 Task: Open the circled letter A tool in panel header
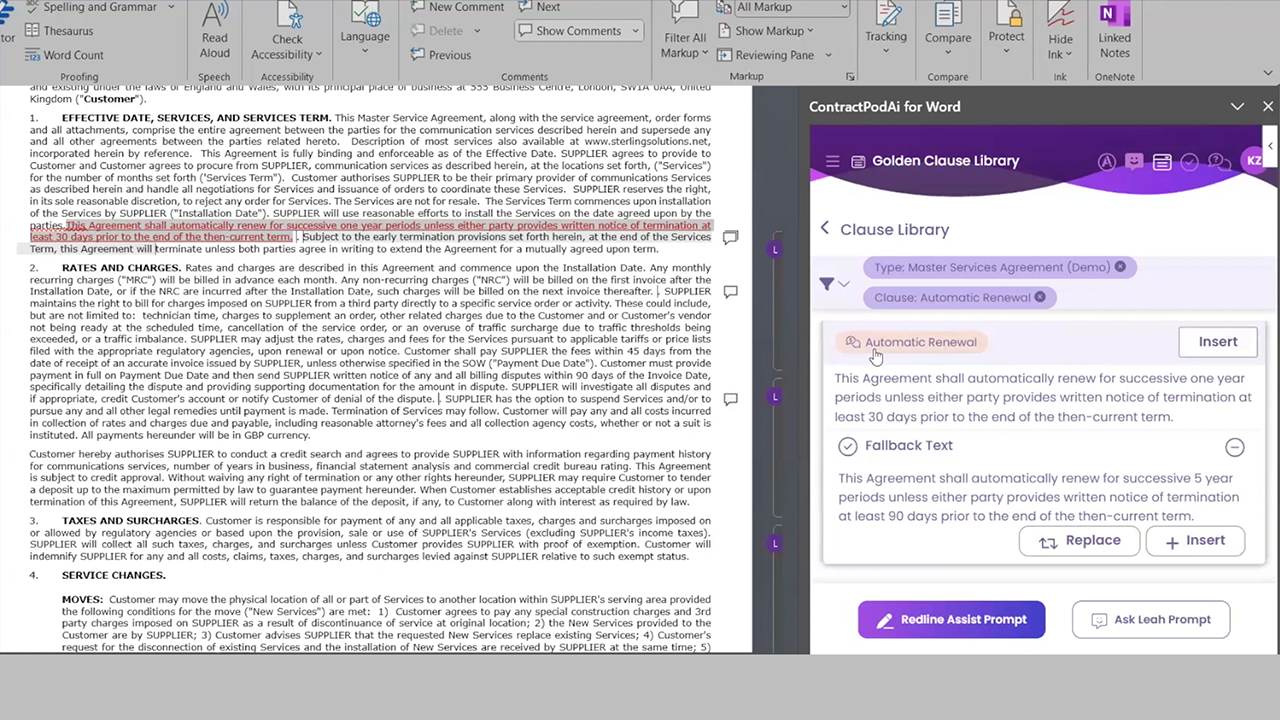click(1106, 161)
